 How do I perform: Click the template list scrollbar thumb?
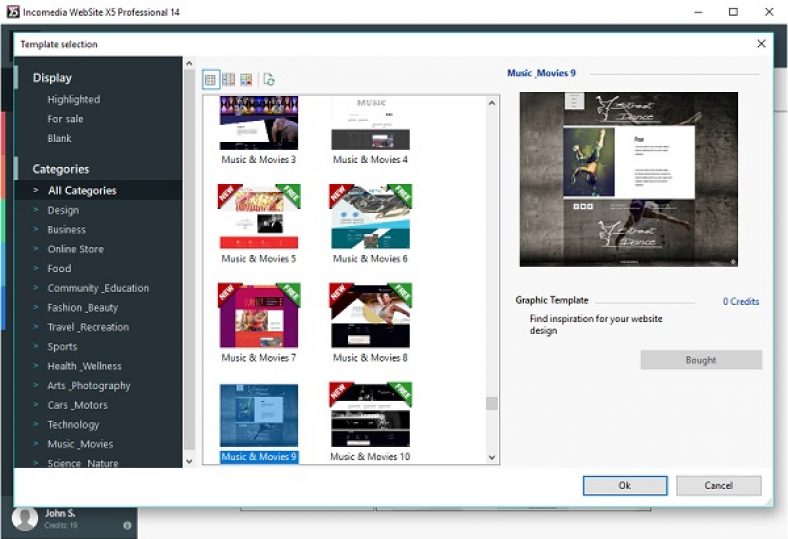(x=491, y=404)
